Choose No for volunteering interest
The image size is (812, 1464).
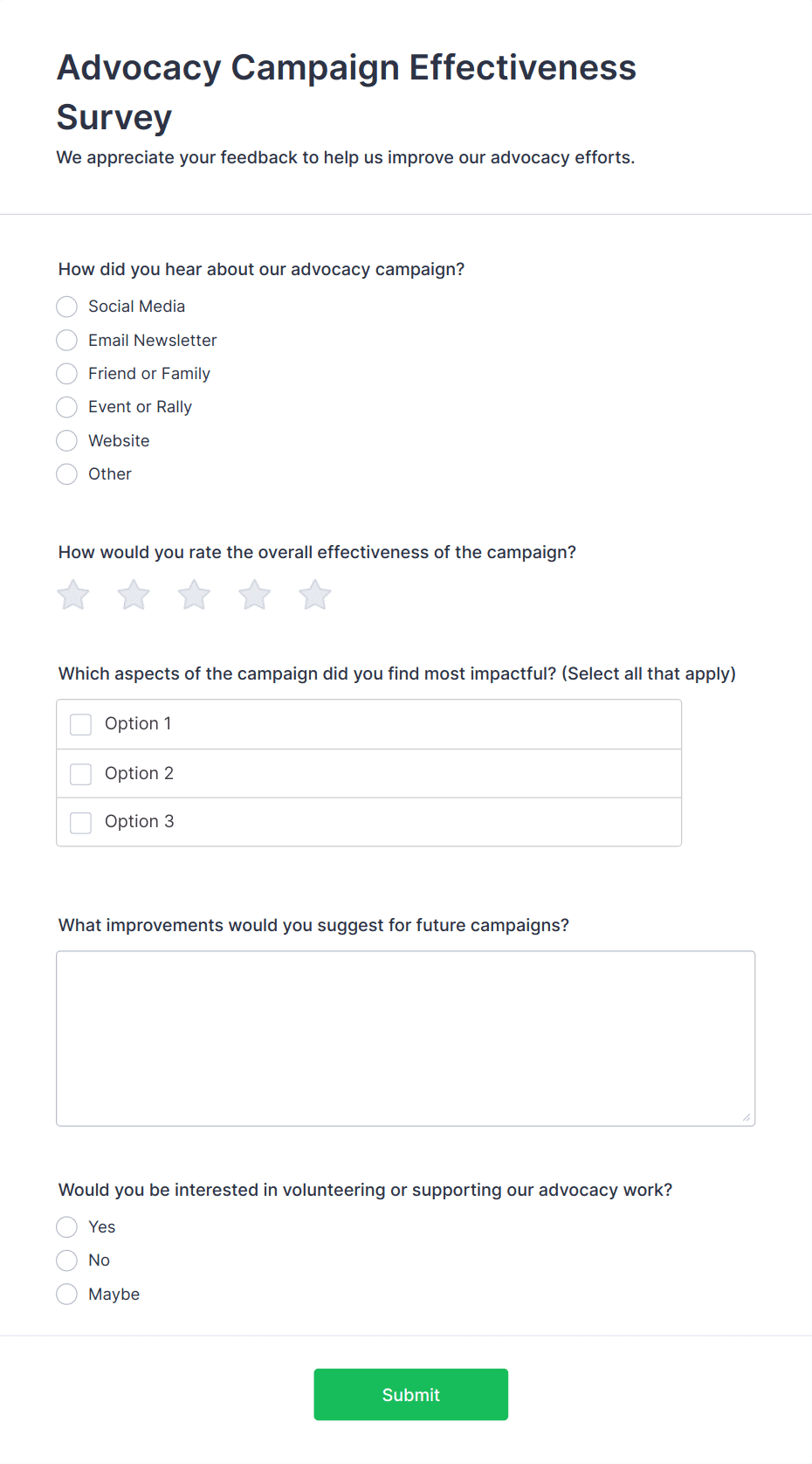(67, 1260)
